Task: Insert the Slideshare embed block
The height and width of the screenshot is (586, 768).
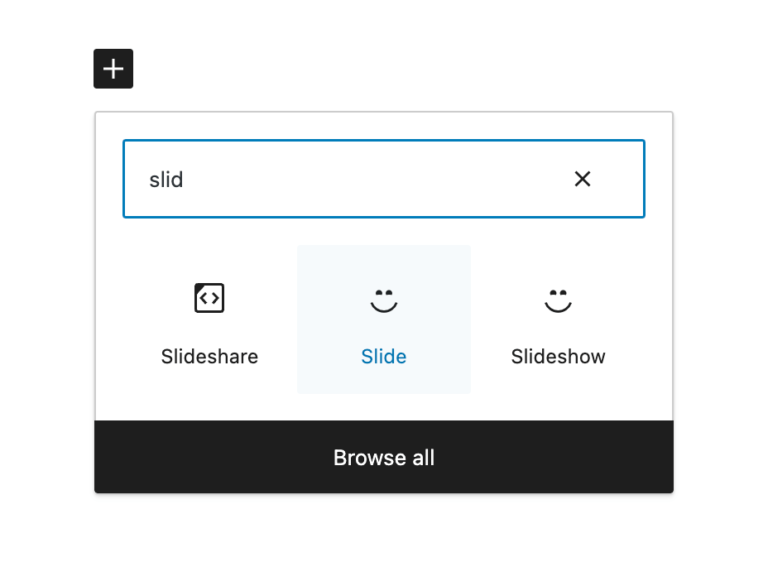Action: click(x=210, y=319)
